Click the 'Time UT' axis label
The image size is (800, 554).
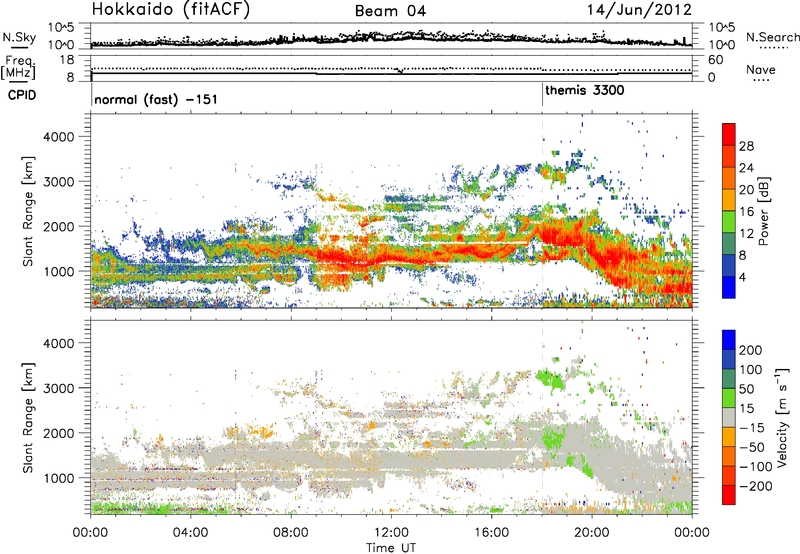click(391, 547)
